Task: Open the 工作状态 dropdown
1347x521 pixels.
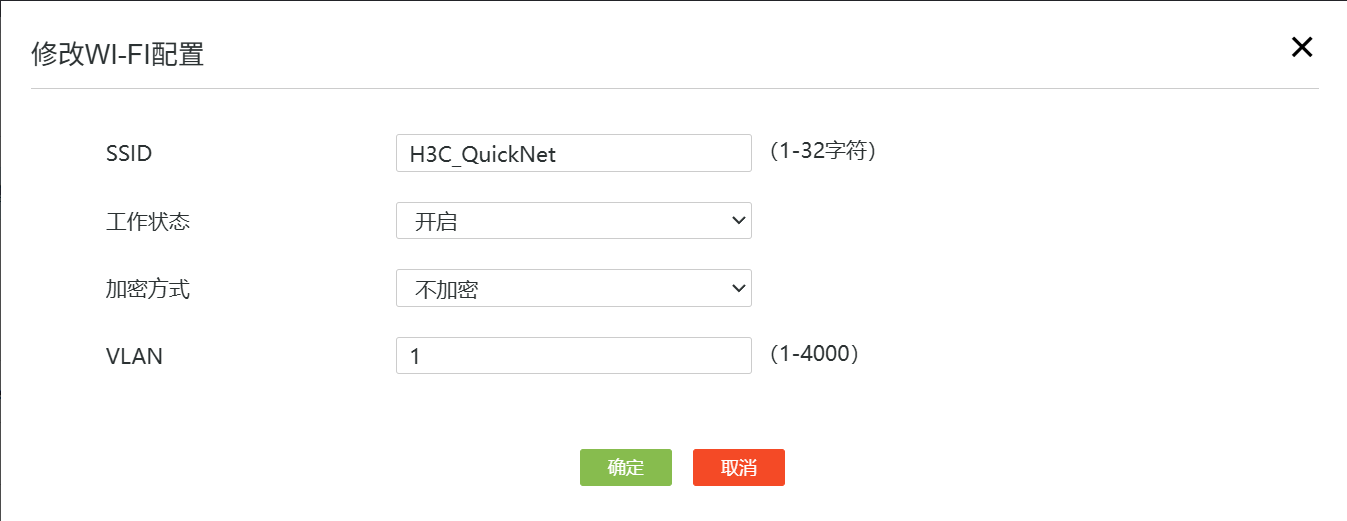Action: (573, 221)
